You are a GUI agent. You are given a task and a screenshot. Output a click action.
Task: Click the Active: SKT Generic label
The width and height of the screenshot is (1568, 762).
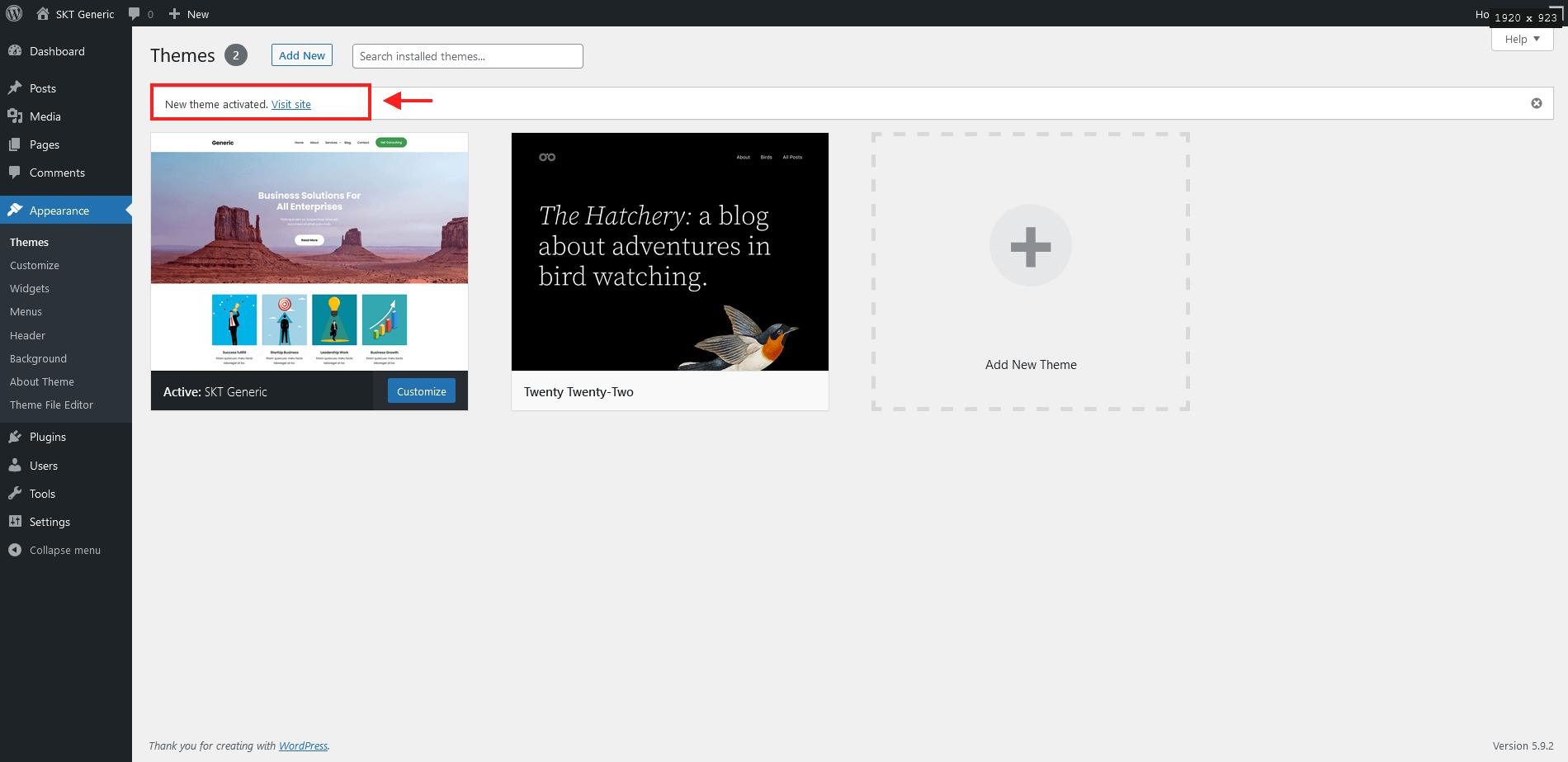tap(215, 392)
